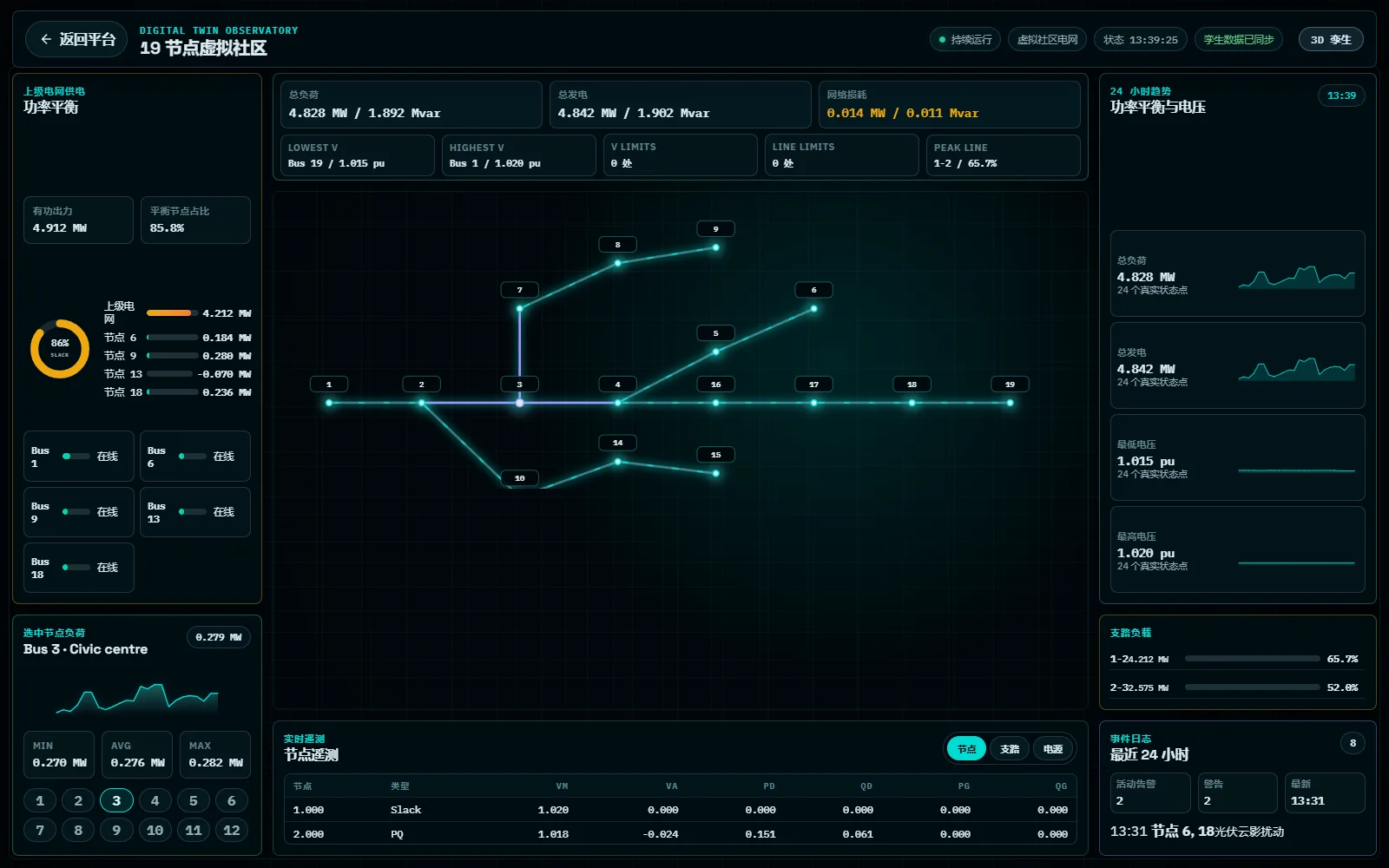Click node 6 on upper branch

[813, 308]
